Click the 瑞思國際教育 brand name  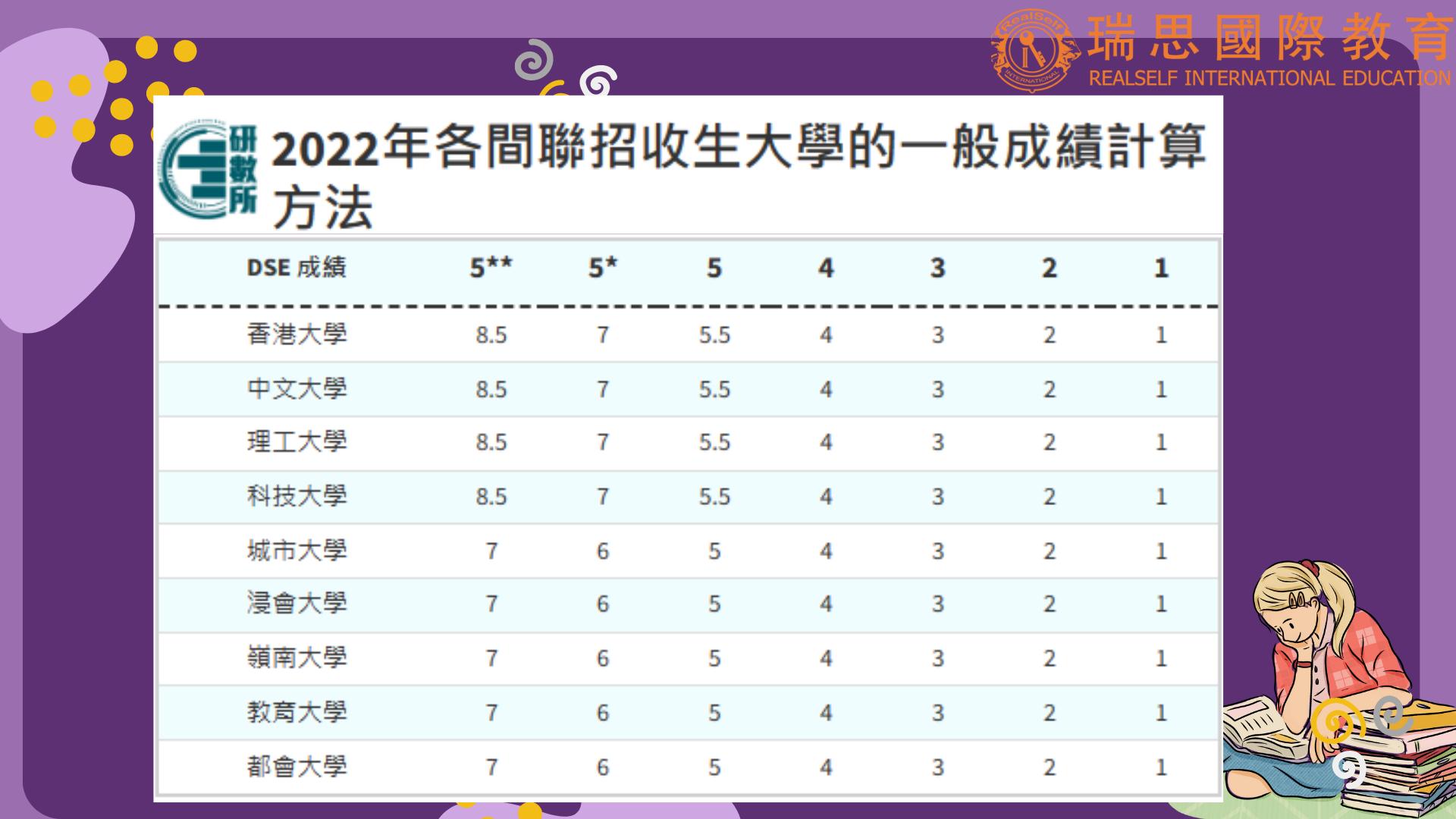click(x=1269, y=36)
